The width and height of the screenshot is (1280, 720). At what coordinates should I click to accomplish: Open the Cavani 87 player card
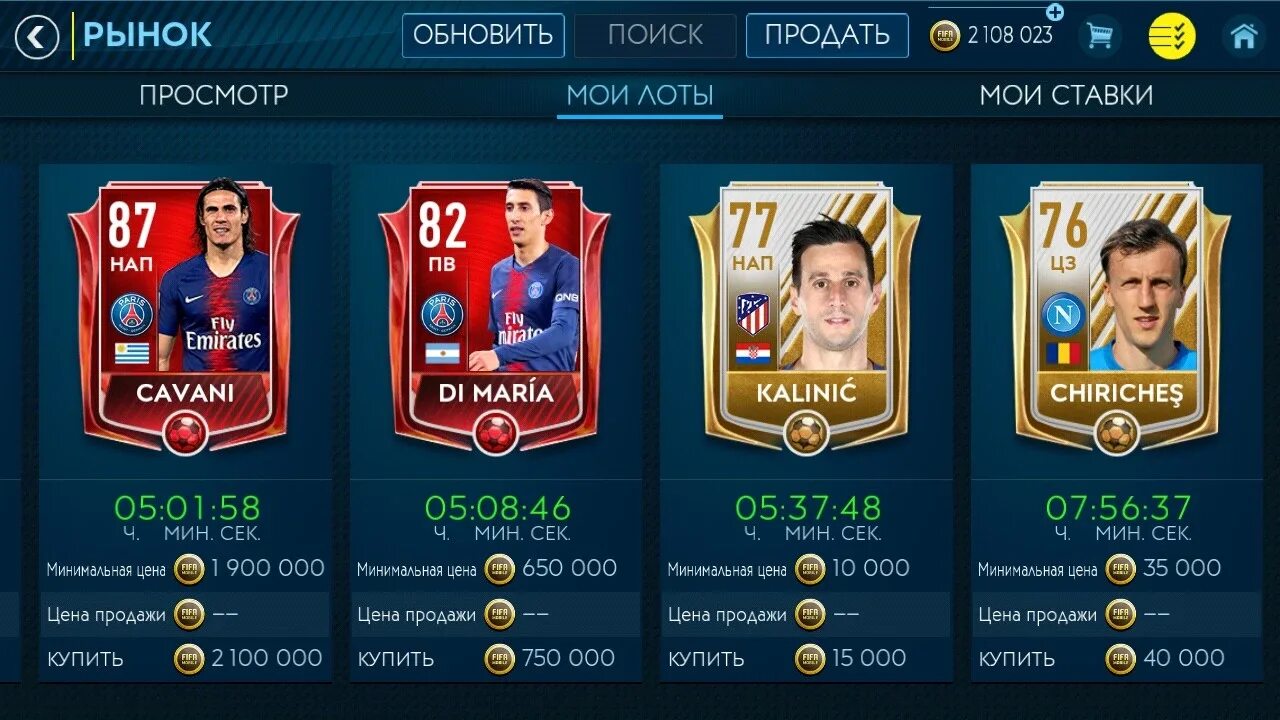click(185, 315)
